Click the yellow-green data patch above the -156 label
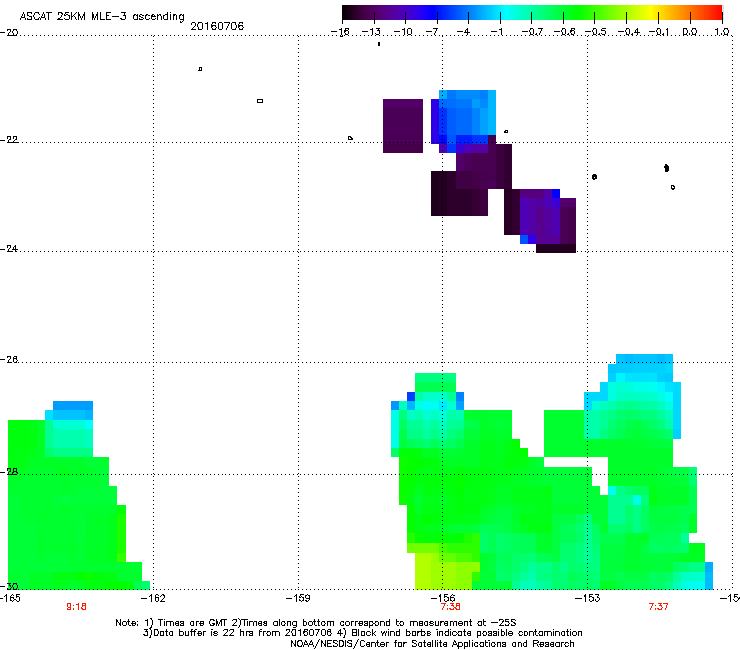This screenshot has width=740, height=650. (x=444, y=571)
